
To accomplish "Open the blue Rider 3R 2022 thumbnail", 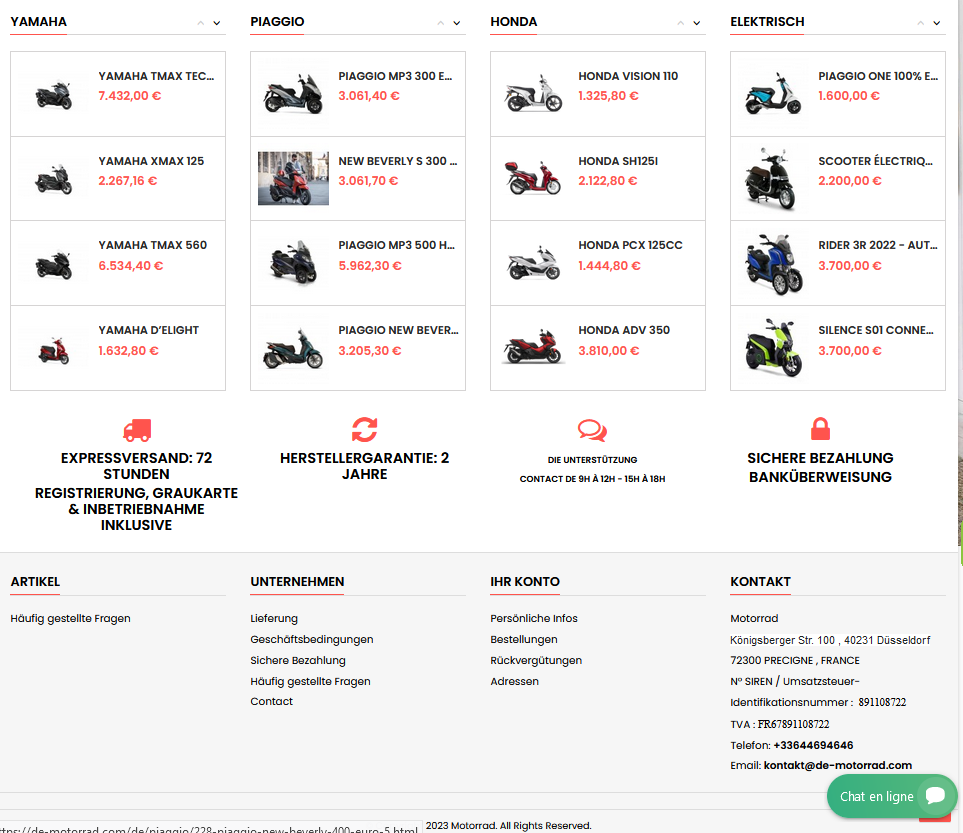I will click(773, 264).
